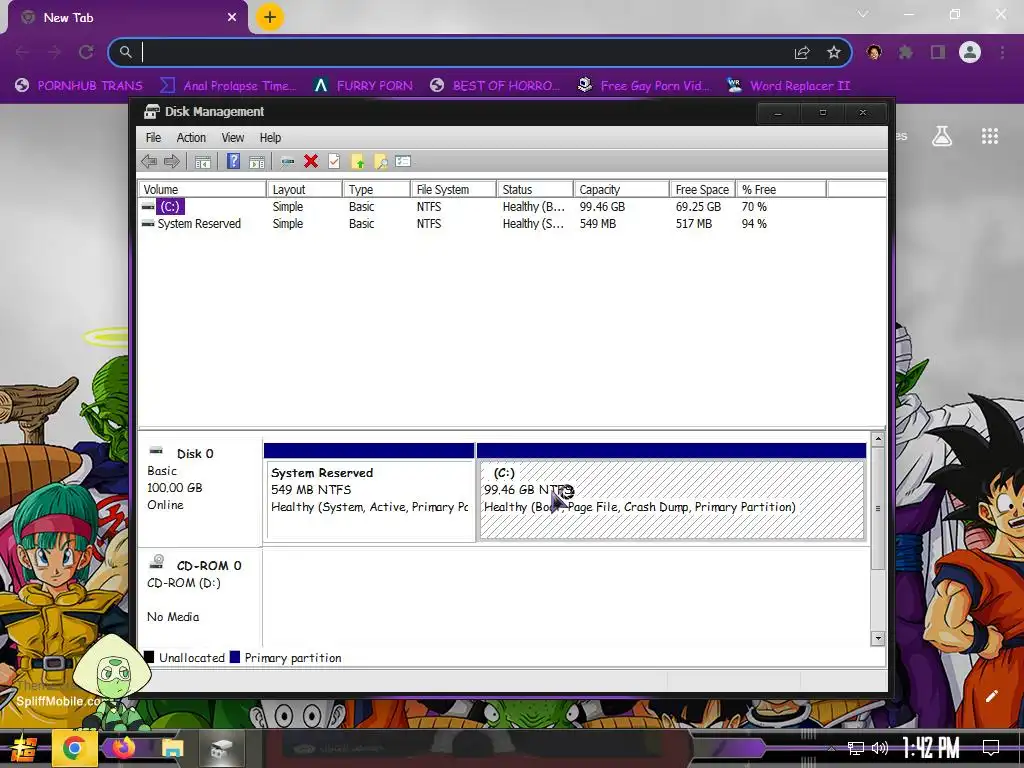Viewport: 1024px width, 768px height.
Task: Open Firefox from the taskbar
Action: (123, 748)
